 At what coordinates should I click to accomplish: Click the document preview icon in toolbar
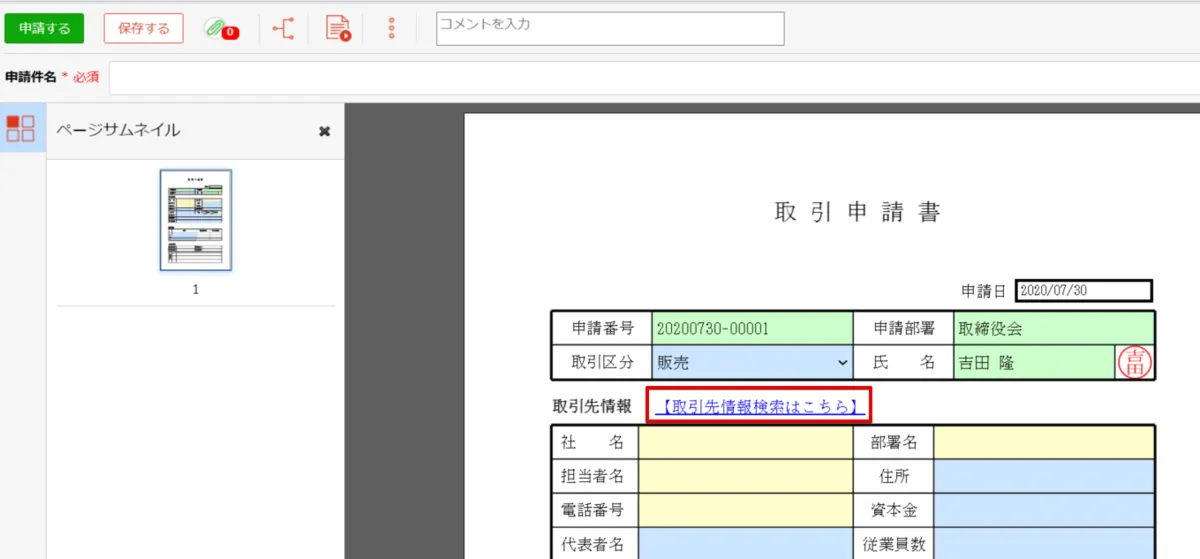pyautogui.click(x=338, y=29)
